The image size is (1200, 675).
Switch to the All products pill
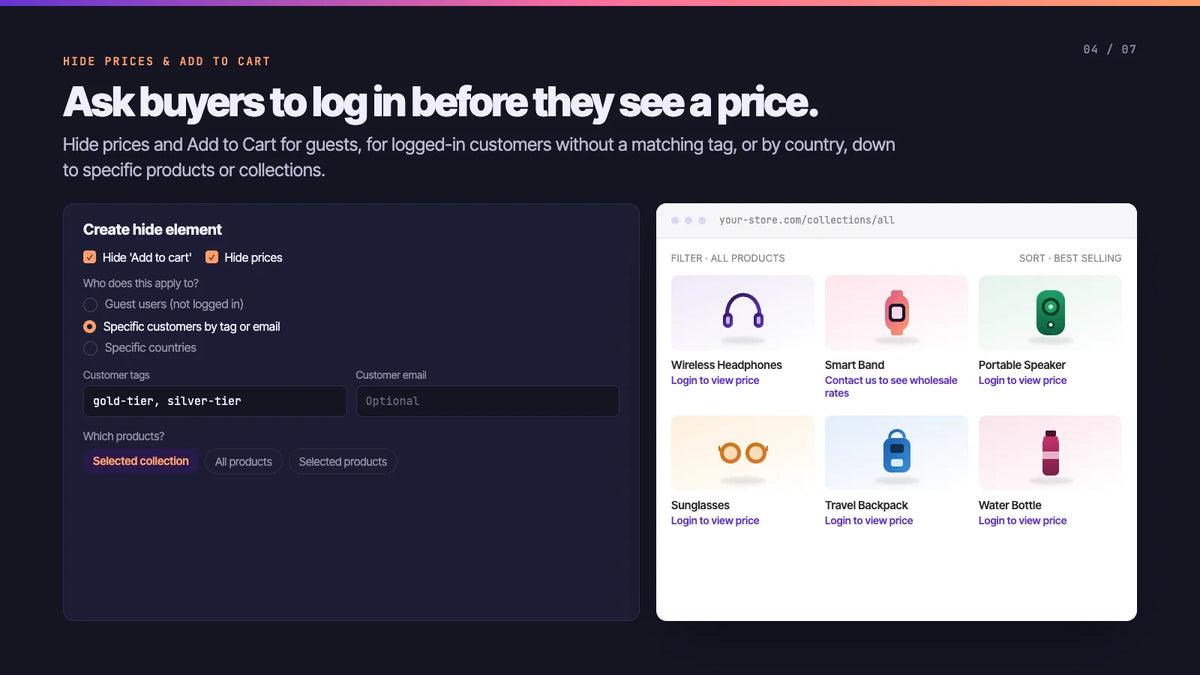tap(243, 462)
